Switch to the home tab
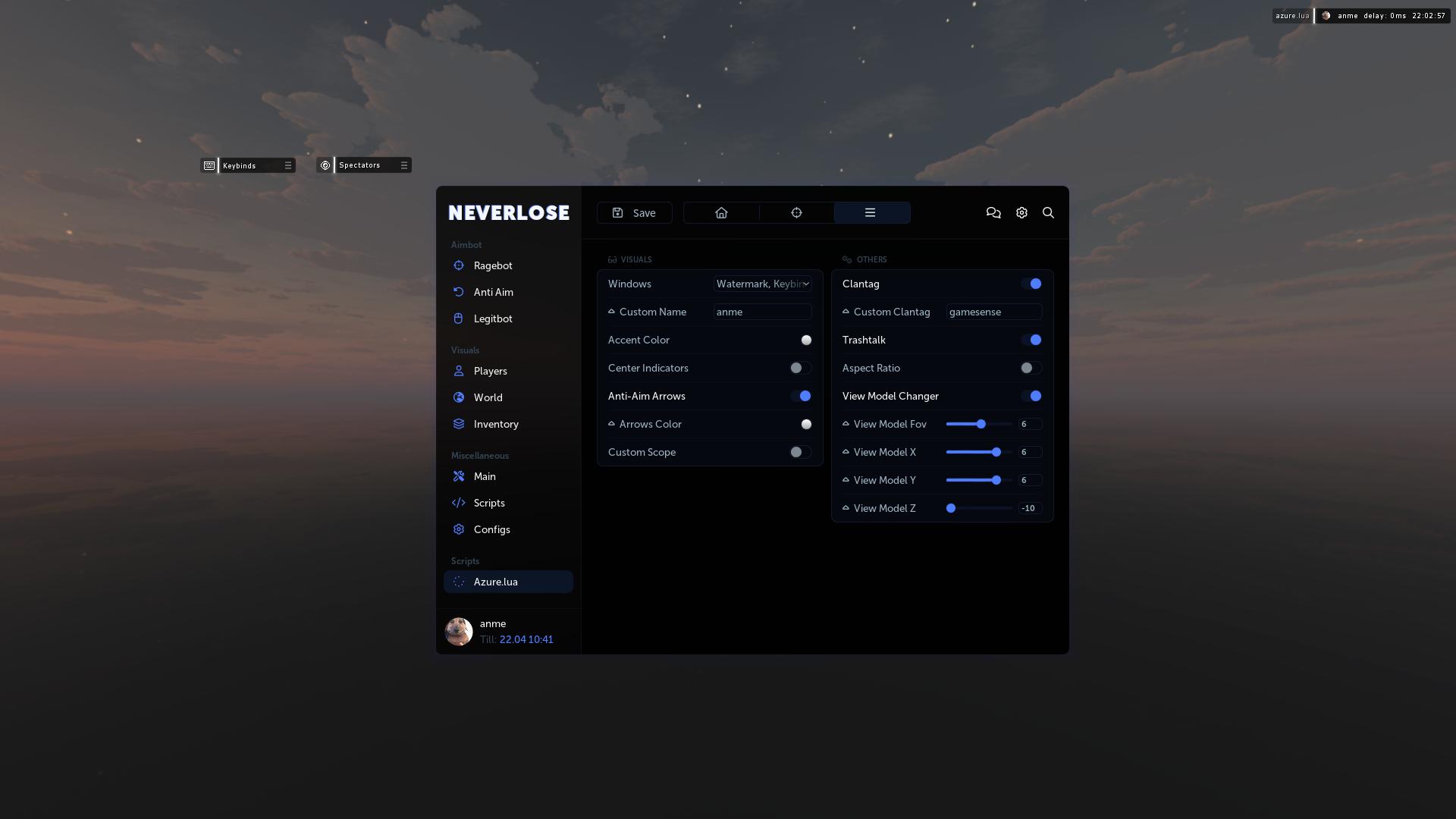Viewport: 1456px width, 819px height. click(x=720, y=212)
